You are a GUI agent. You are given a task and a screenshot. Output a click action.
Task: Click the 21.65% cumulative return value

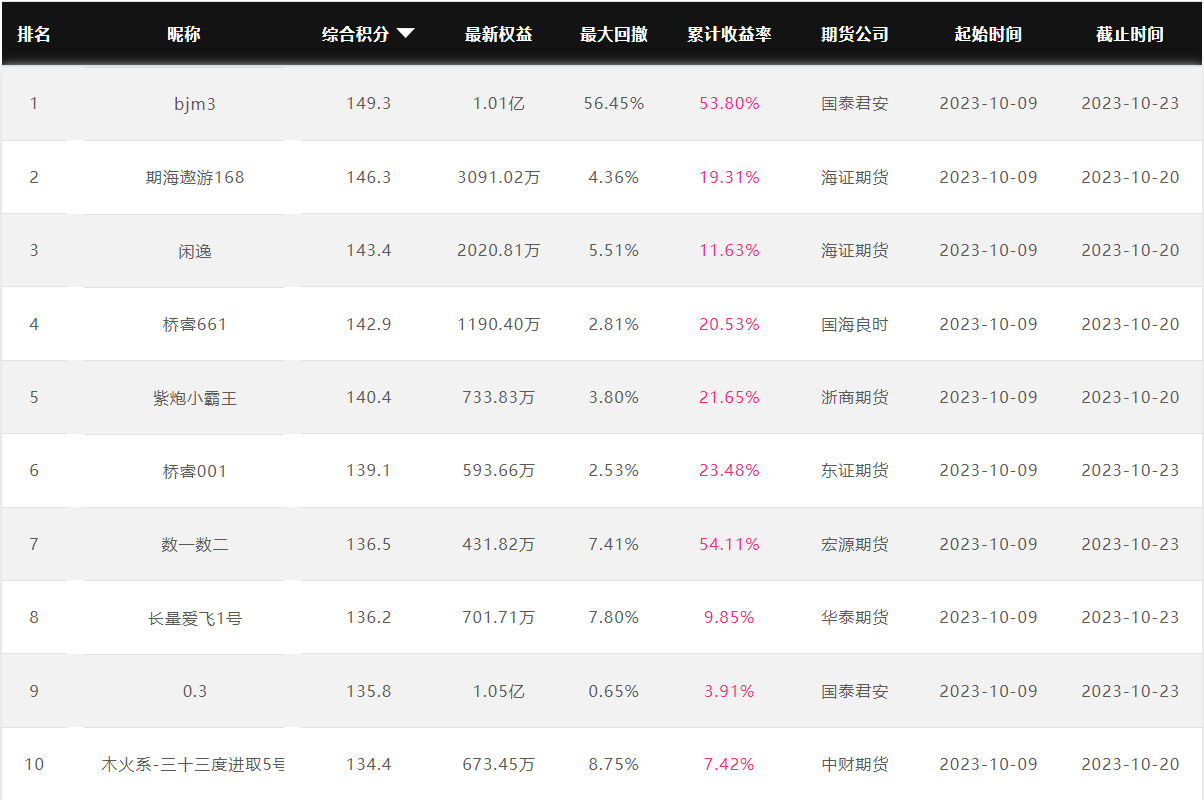pos(729,397)
